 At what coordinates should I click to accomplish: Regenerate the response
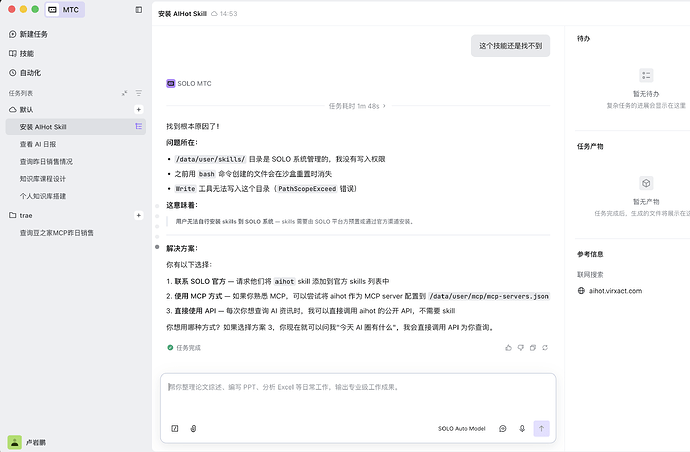click(x=545, y=348)
